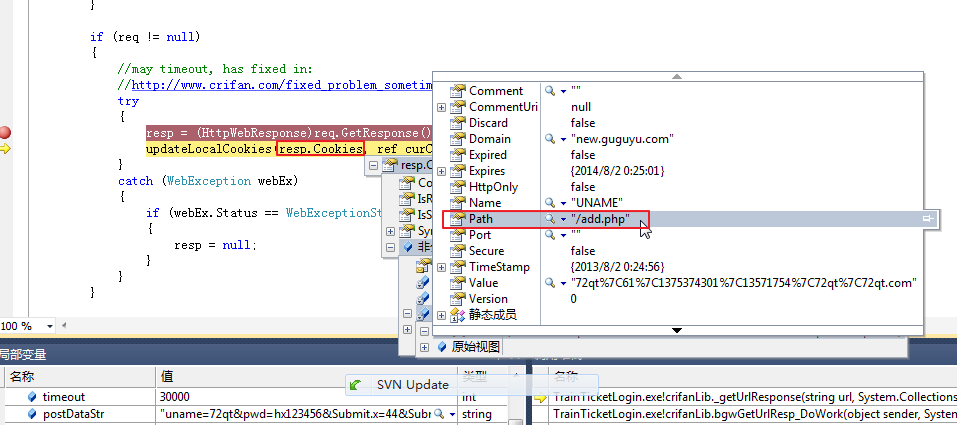Select the _getUrlResponse call stack frame
The height and width of the screenshot is (425, 957).
tap(754, 397)
